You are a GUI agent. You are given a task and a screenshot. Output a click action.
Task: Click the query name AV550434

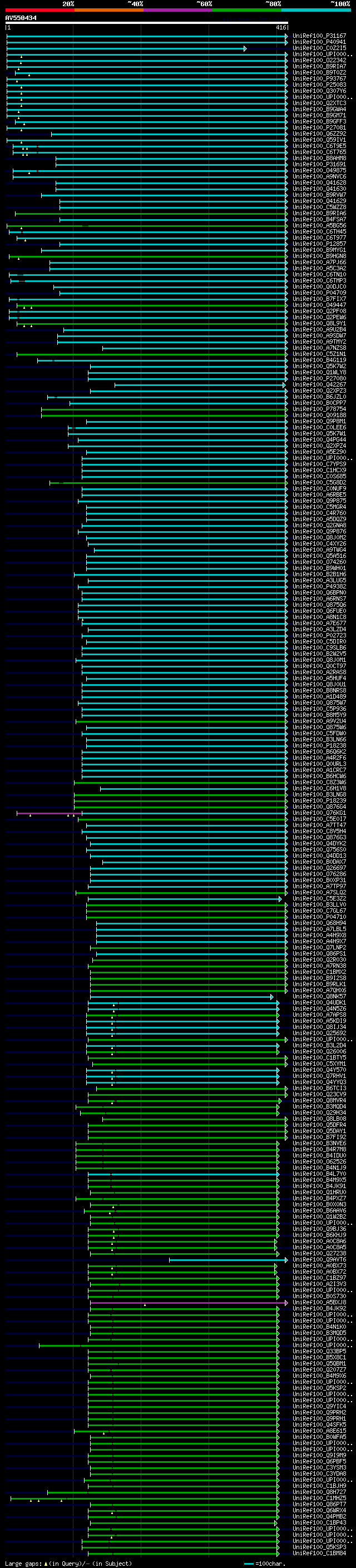point(21,18)
